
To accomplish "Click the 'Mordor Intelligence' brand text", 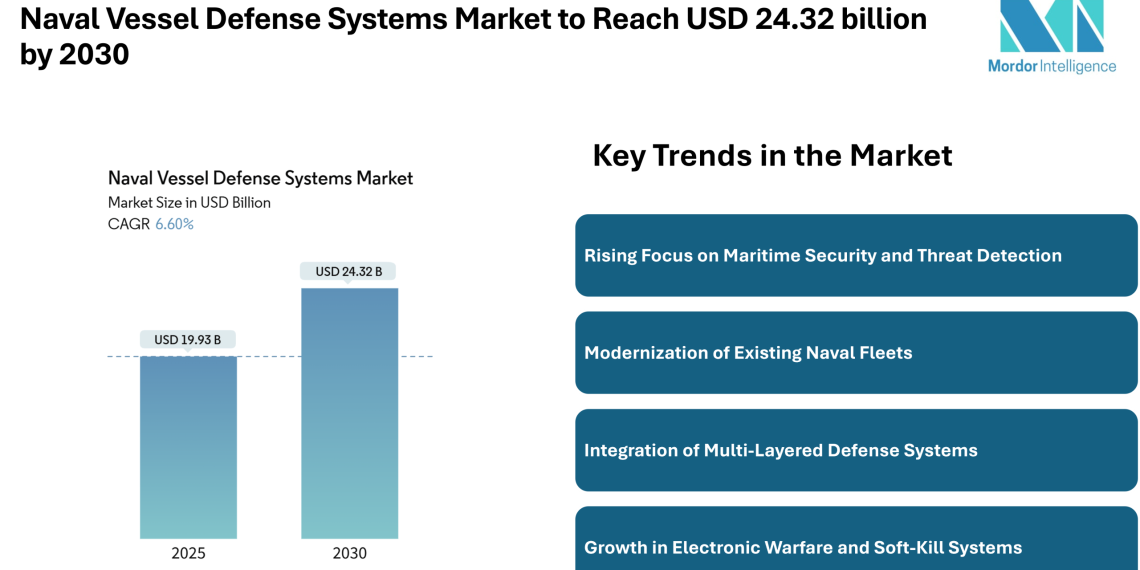I will [x=1051, y=66].
